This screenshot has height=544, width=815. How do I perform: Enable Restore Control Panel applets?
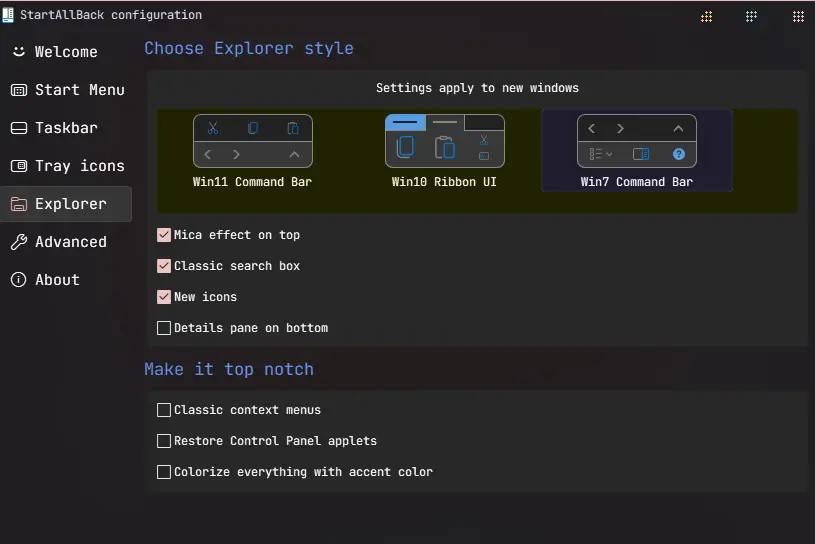(x=164, y=441)
